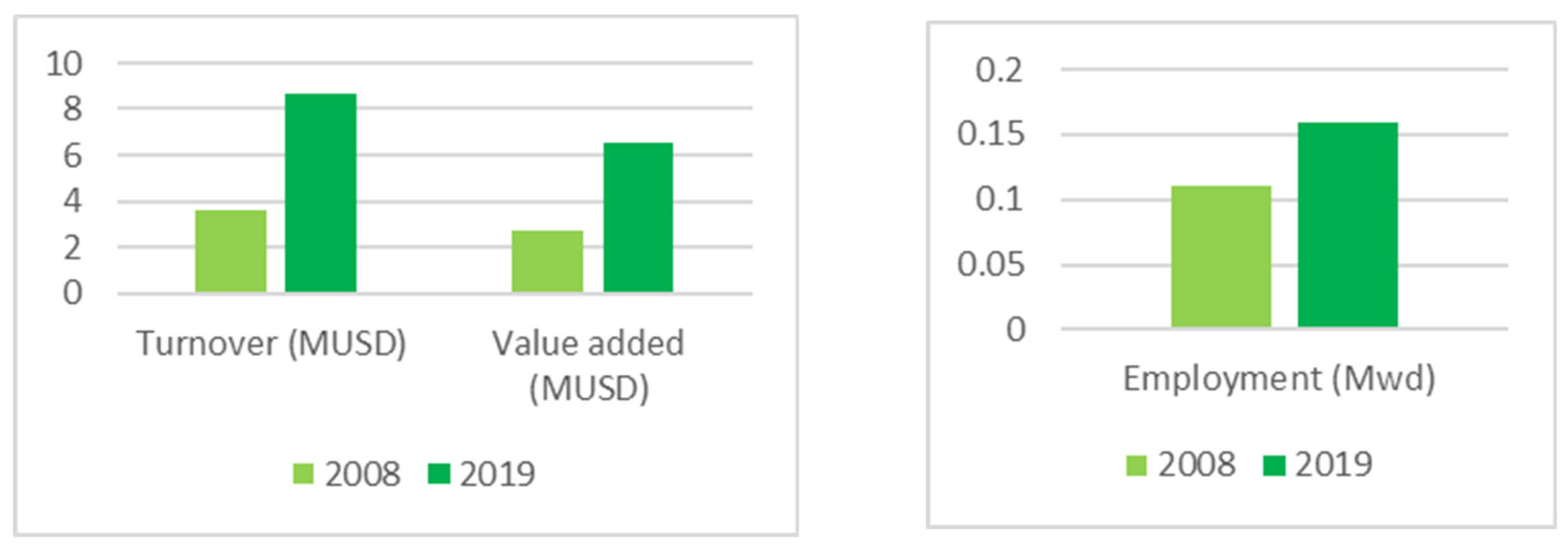1568x553 pixels.
Task: Select the 2019 Value added bar
Action: (x=638, y=218)
